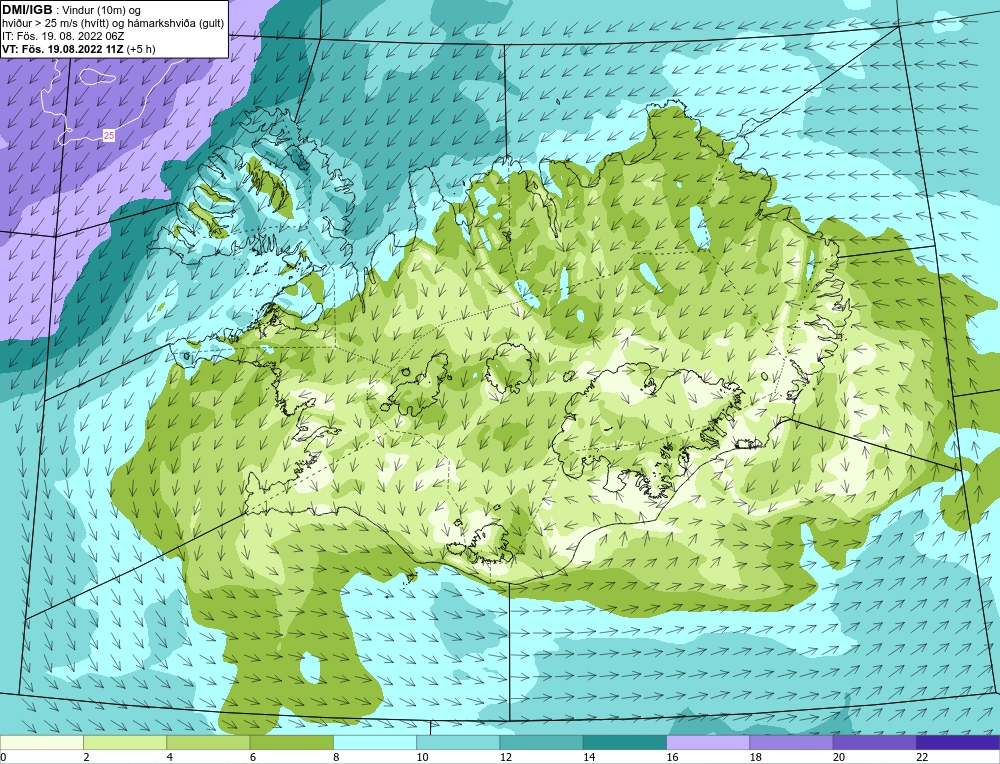Click the '25' gust contour label
The width and height of the screenshot is (1000, 764).
point(109,135)
